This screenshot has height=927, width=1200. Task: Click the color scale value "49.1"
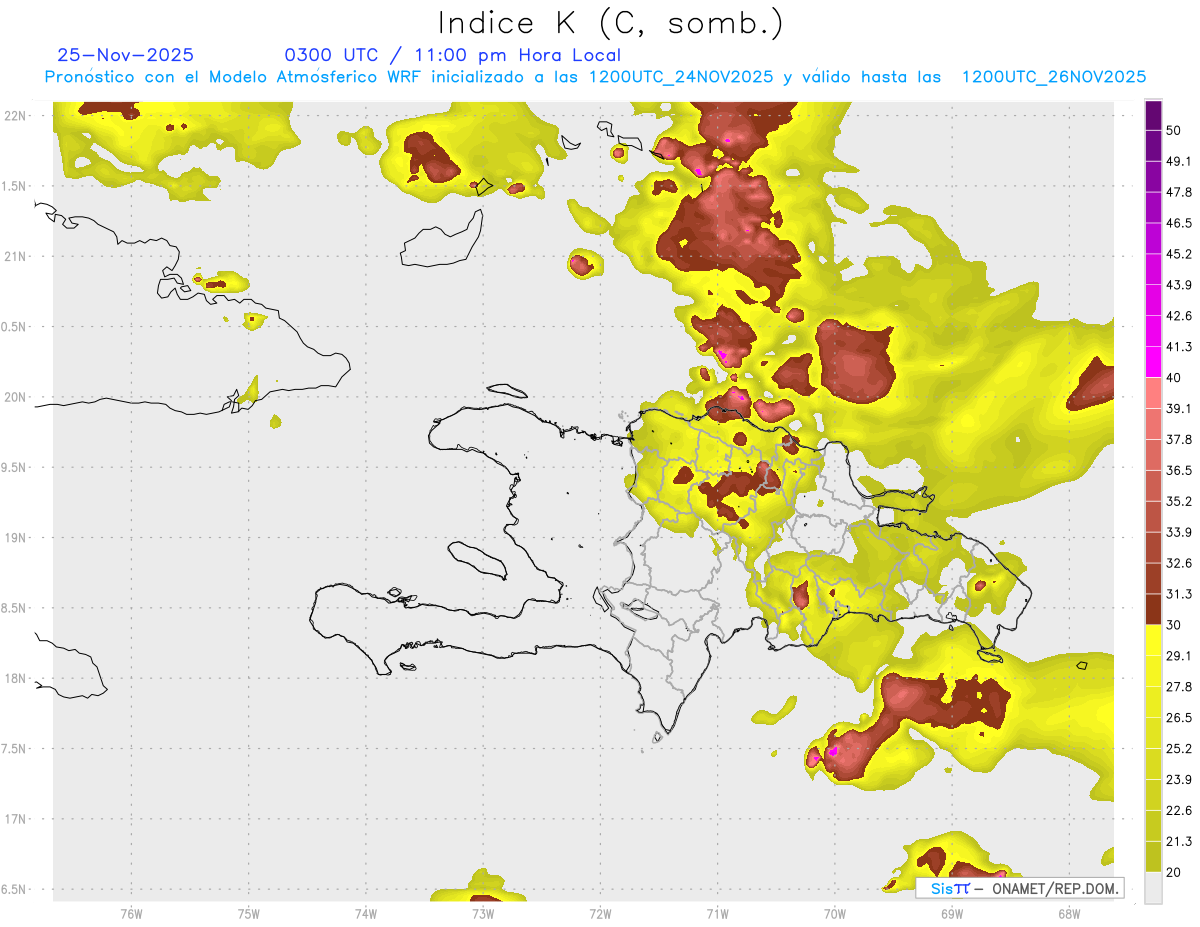tap(1179, 161)
